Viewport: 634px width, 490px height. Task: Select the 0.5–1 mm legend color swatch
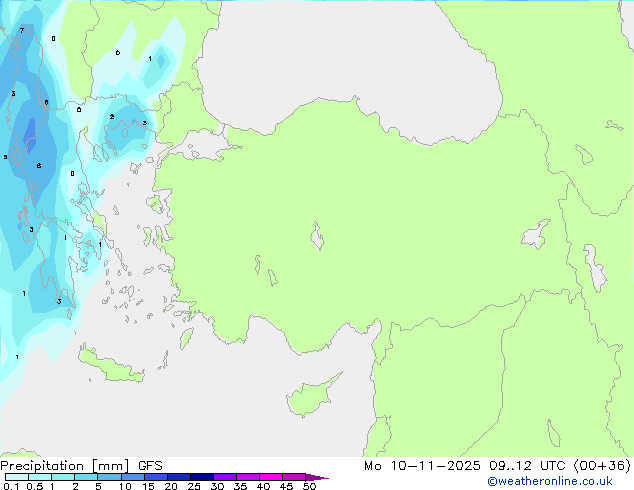(x=40, y=477)
